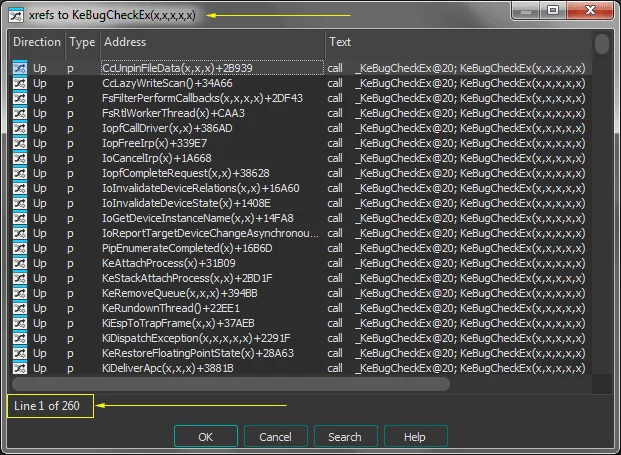
Task: Click the Line 1 of 260 status text
Action: tap(47, 406)
